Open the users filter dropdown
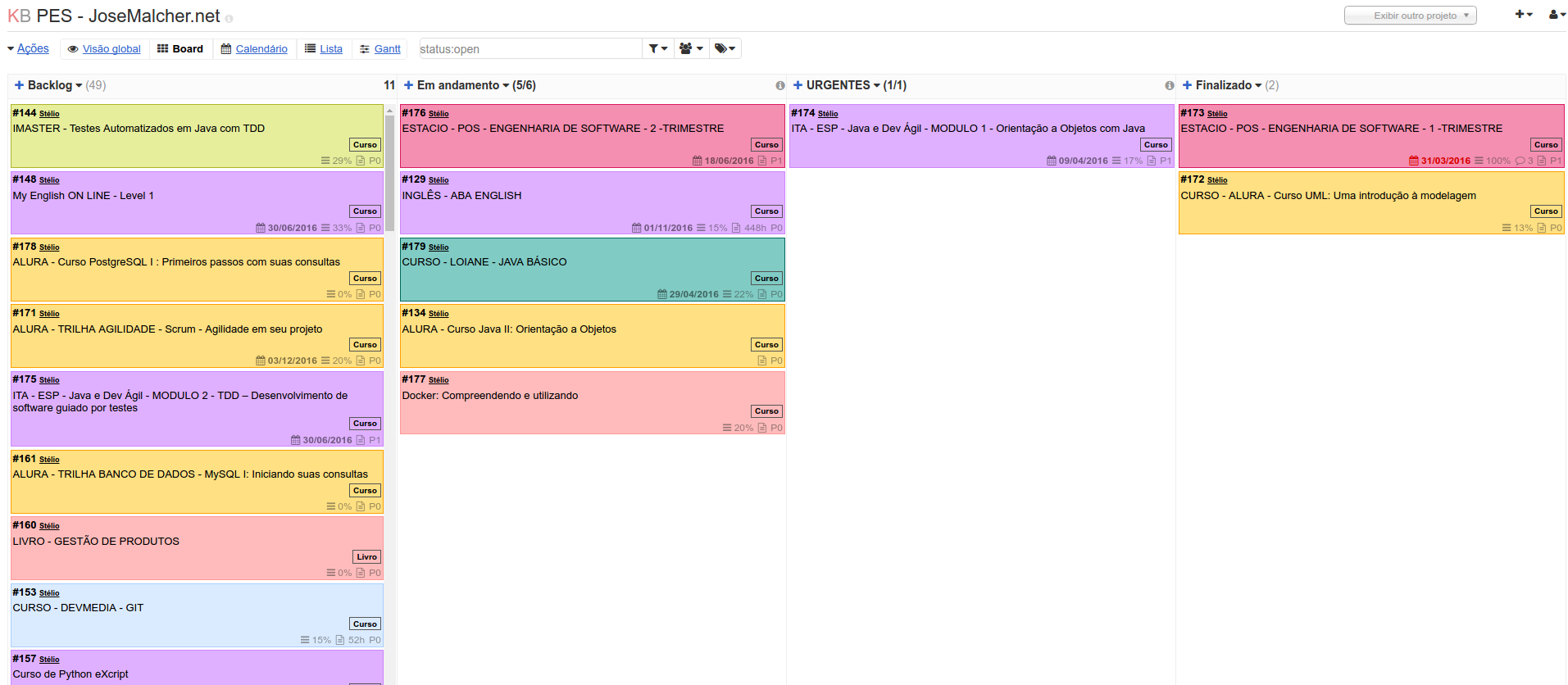Screen dimensions: 1568x685 click(x=691, y=48)
